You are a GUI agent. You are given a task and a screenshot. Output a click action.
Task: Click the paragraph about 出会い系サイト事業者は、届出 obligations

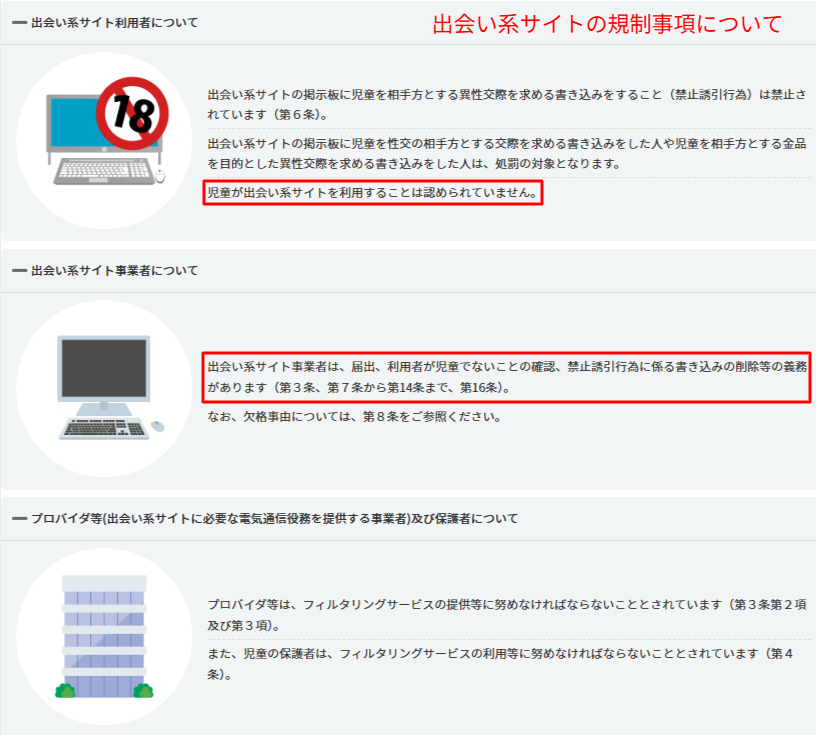(507, 377)
